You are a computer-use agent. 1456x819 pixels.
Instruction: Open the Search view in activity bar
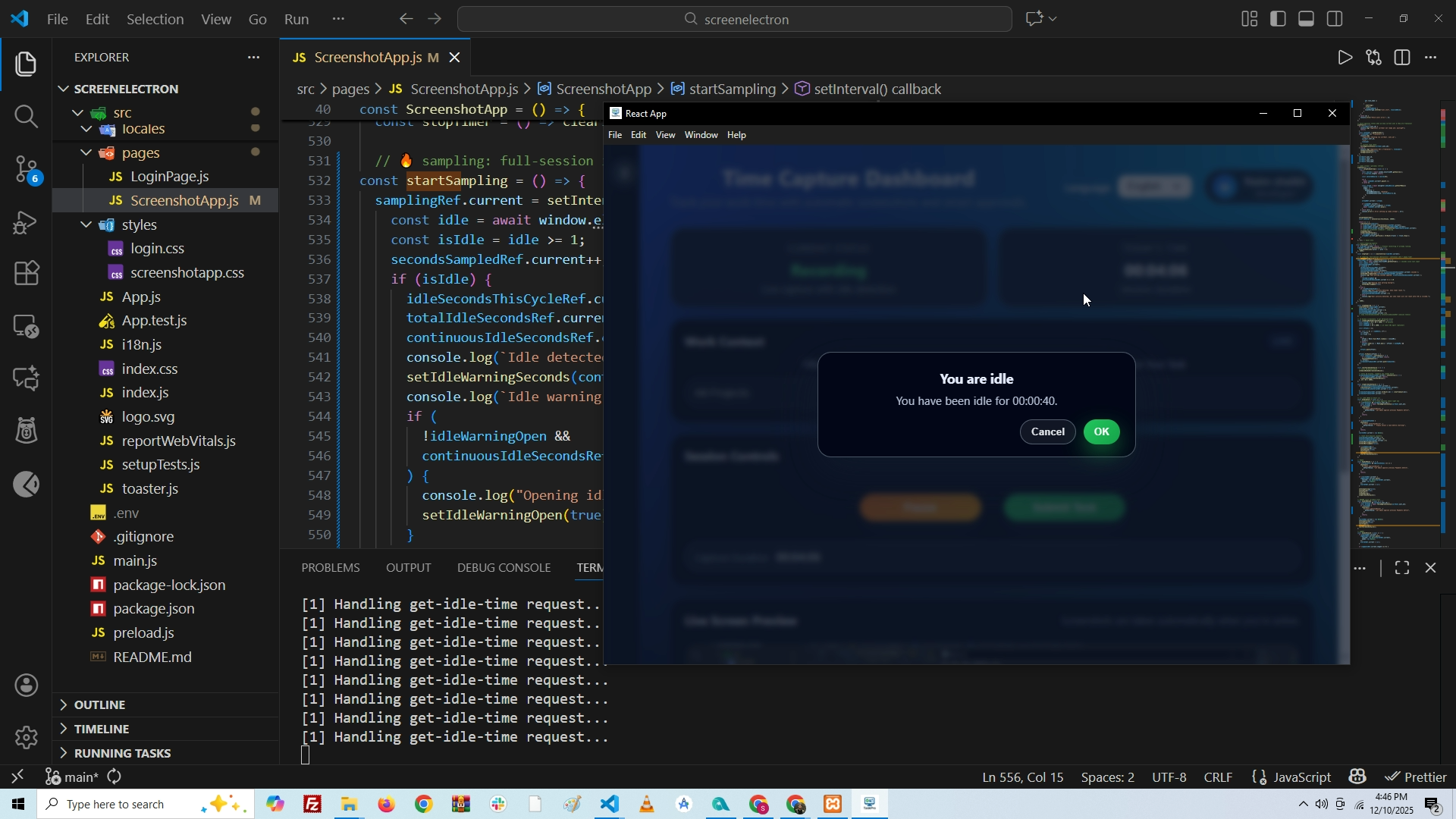[x=26, y=116]
